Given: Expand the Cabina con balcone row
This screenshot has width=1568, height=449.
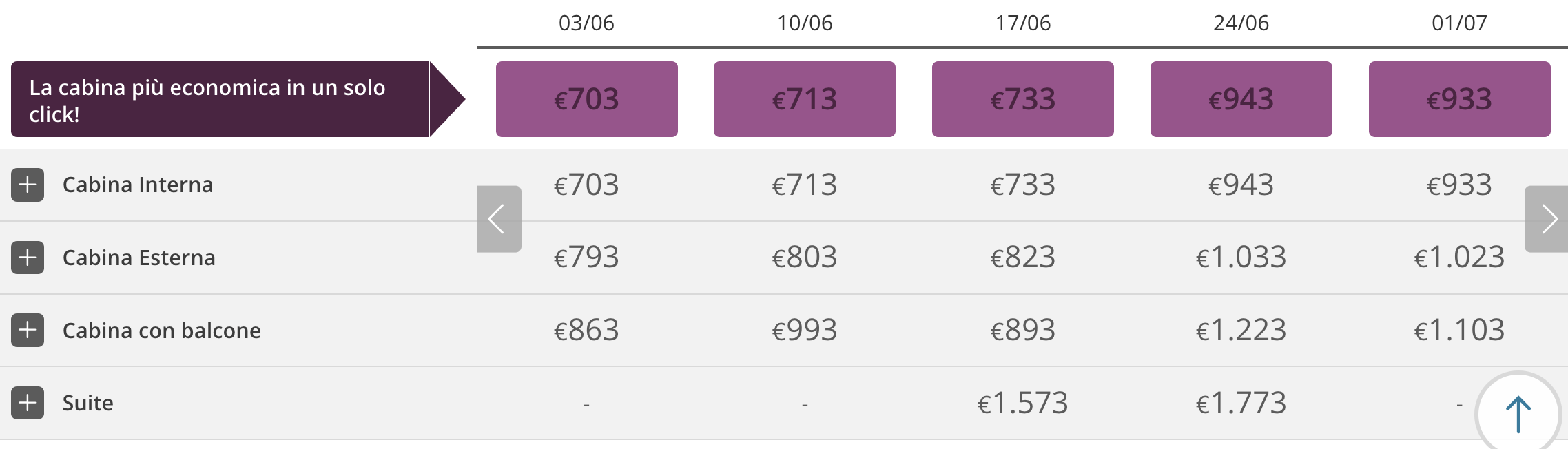Looking at the screenshot, I should 28,331.
